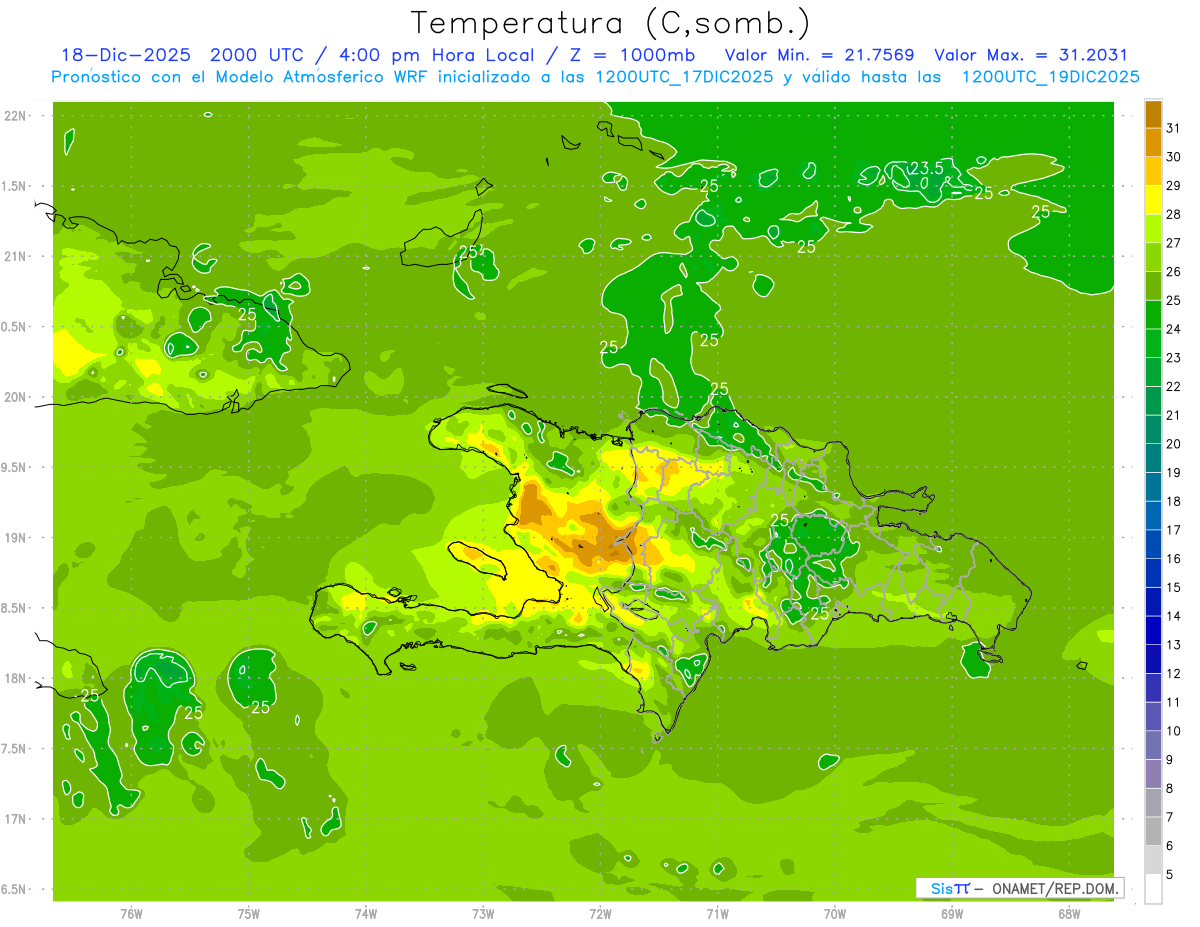Click the "17N" latitude axis label
This screenshot has height=927, width=1200.
click(x=16, y=819)
